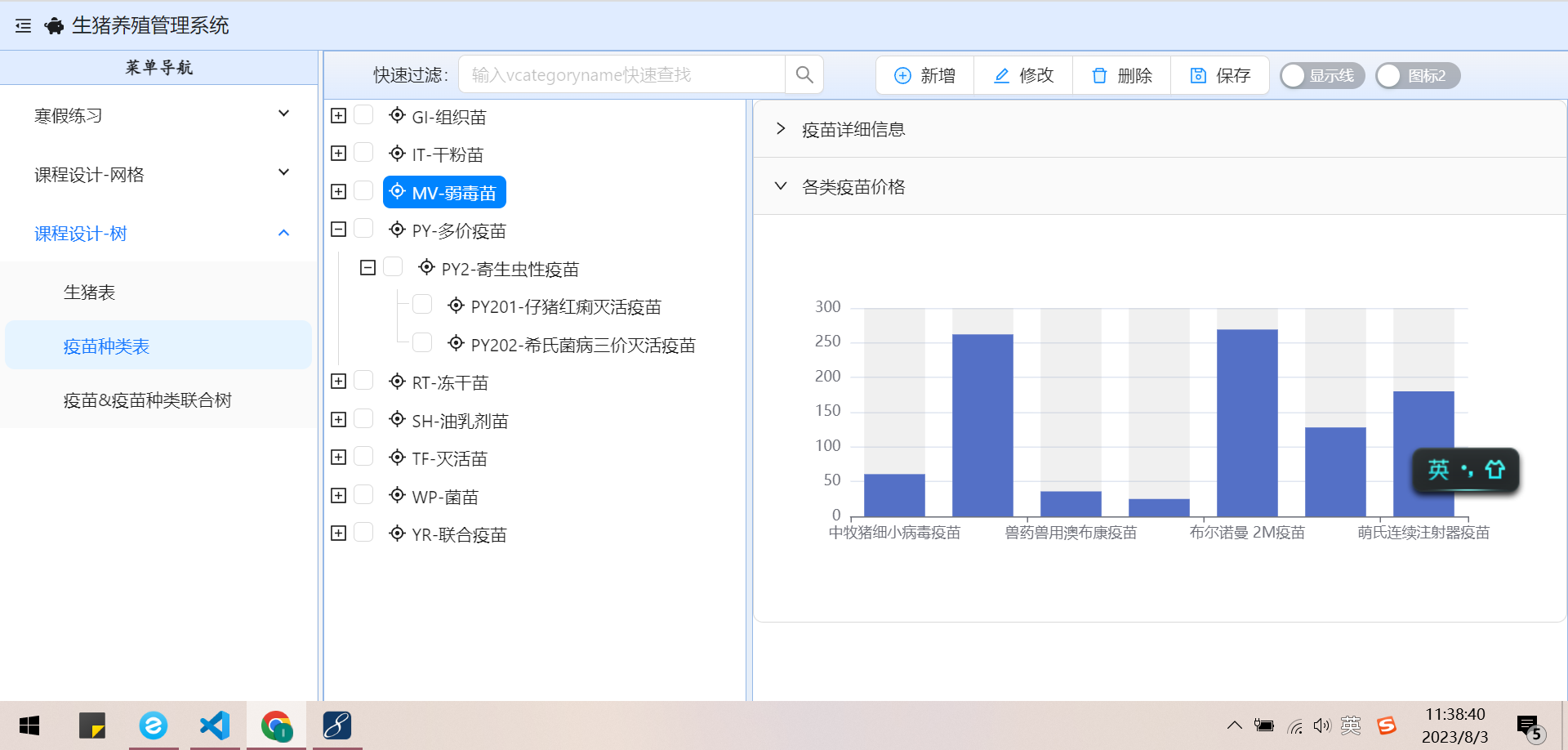Expand the IT-干粉苗 tree node
Screen dimensions: 1568x750
338,154
